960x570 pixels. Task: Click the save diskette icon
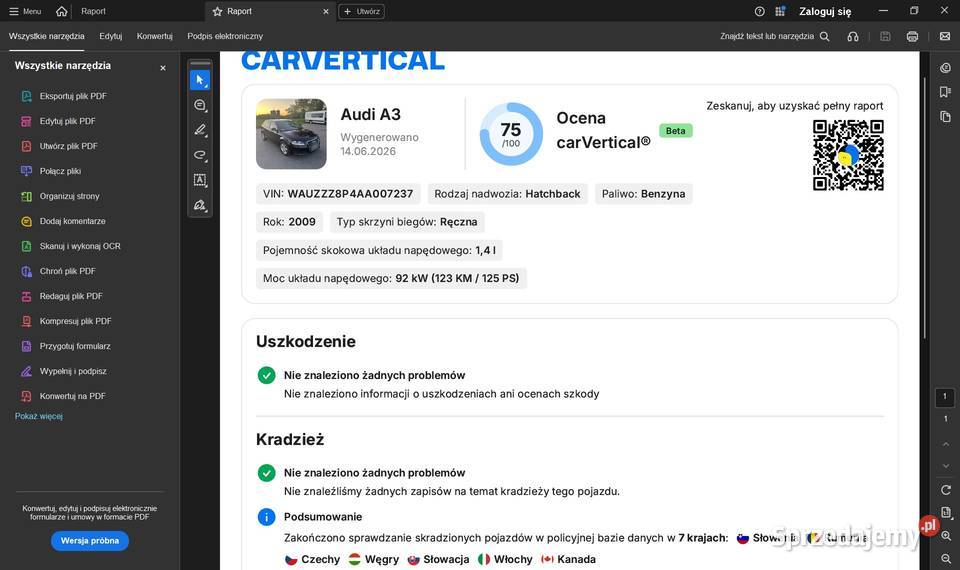(885, 36)
